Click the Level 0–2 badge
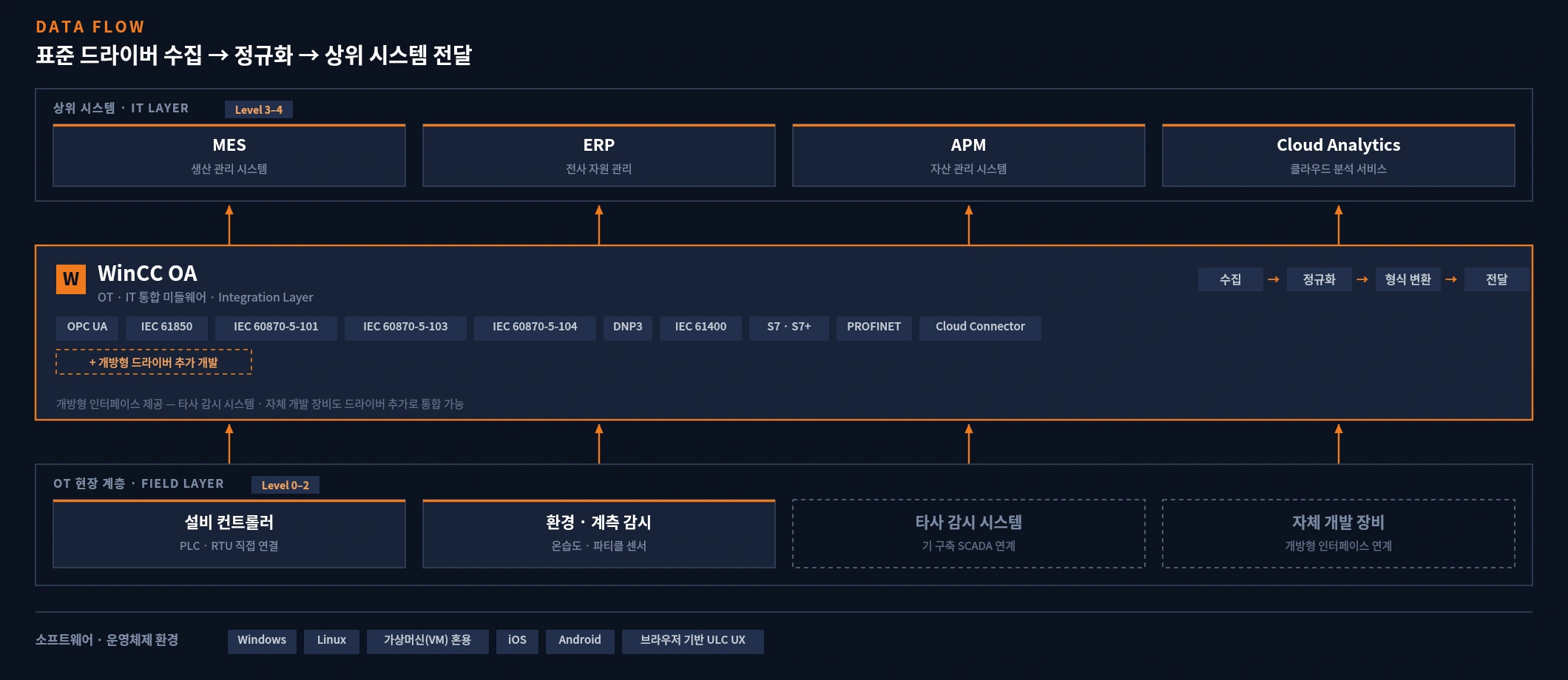The height and width of the screenshot is (680, 1568). click(285, 485)
